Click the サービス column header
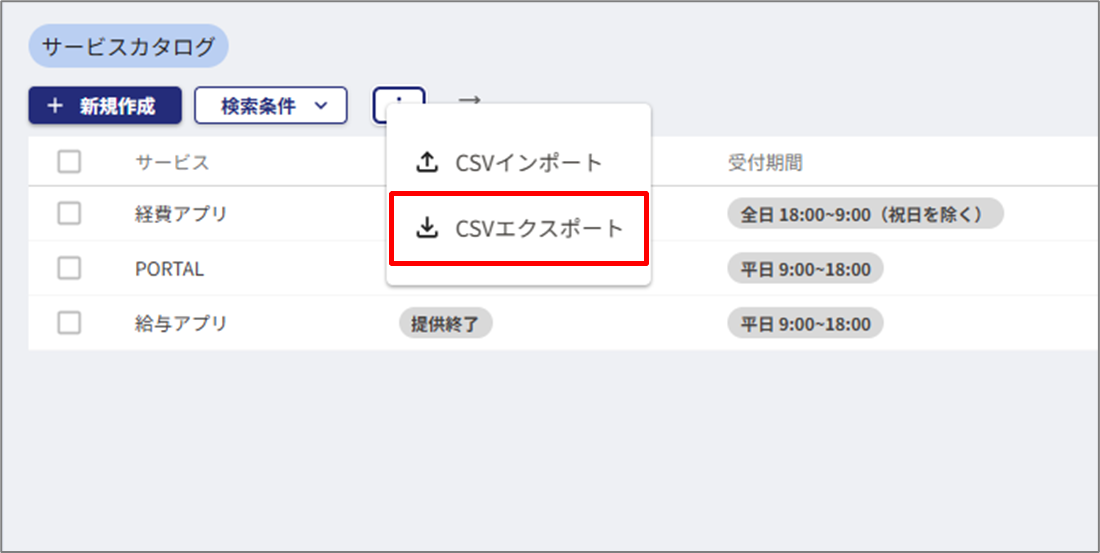 click(x=172, y=163)
